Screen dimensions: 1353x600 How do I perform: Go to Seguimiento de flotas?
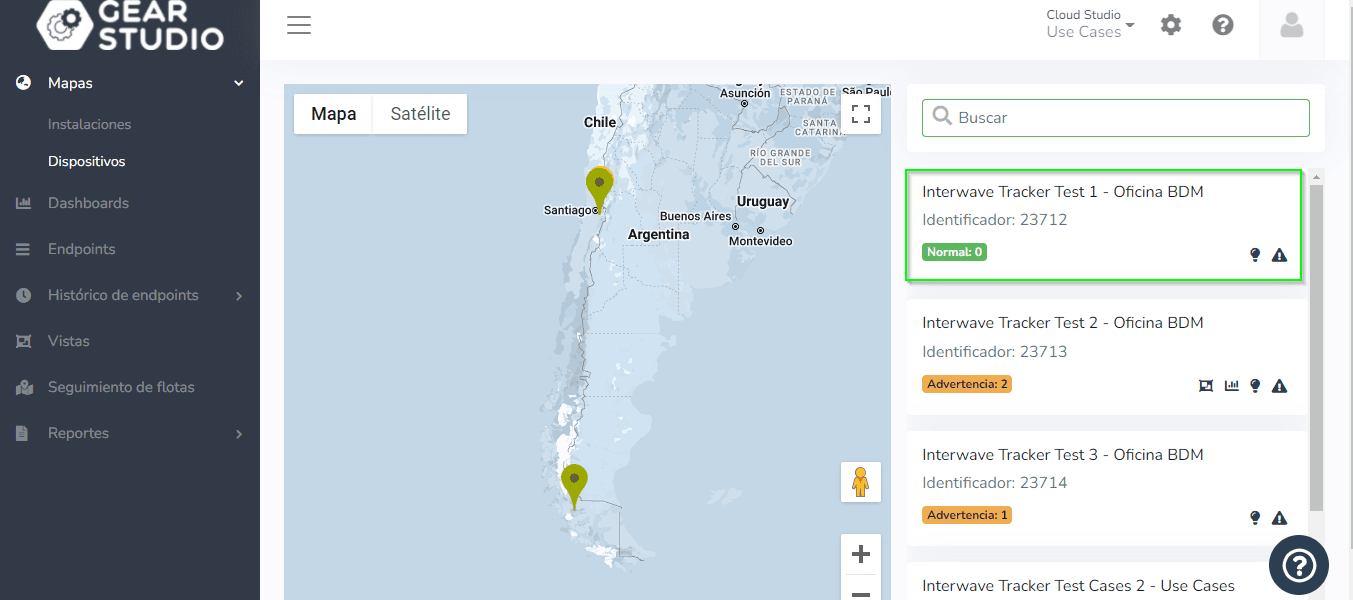[x=121, y=387]
